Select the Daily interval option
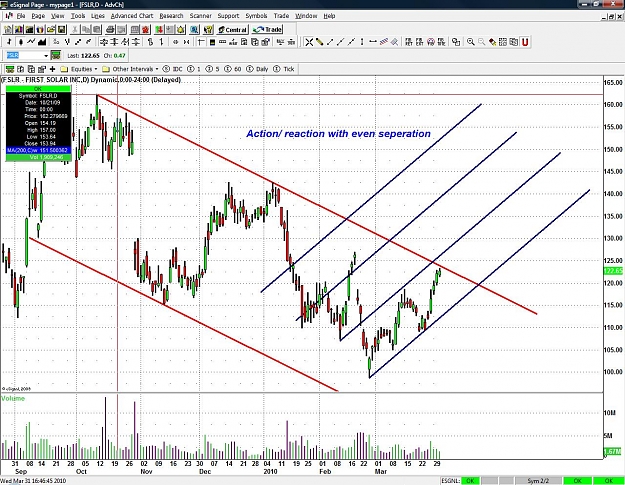 257,69
